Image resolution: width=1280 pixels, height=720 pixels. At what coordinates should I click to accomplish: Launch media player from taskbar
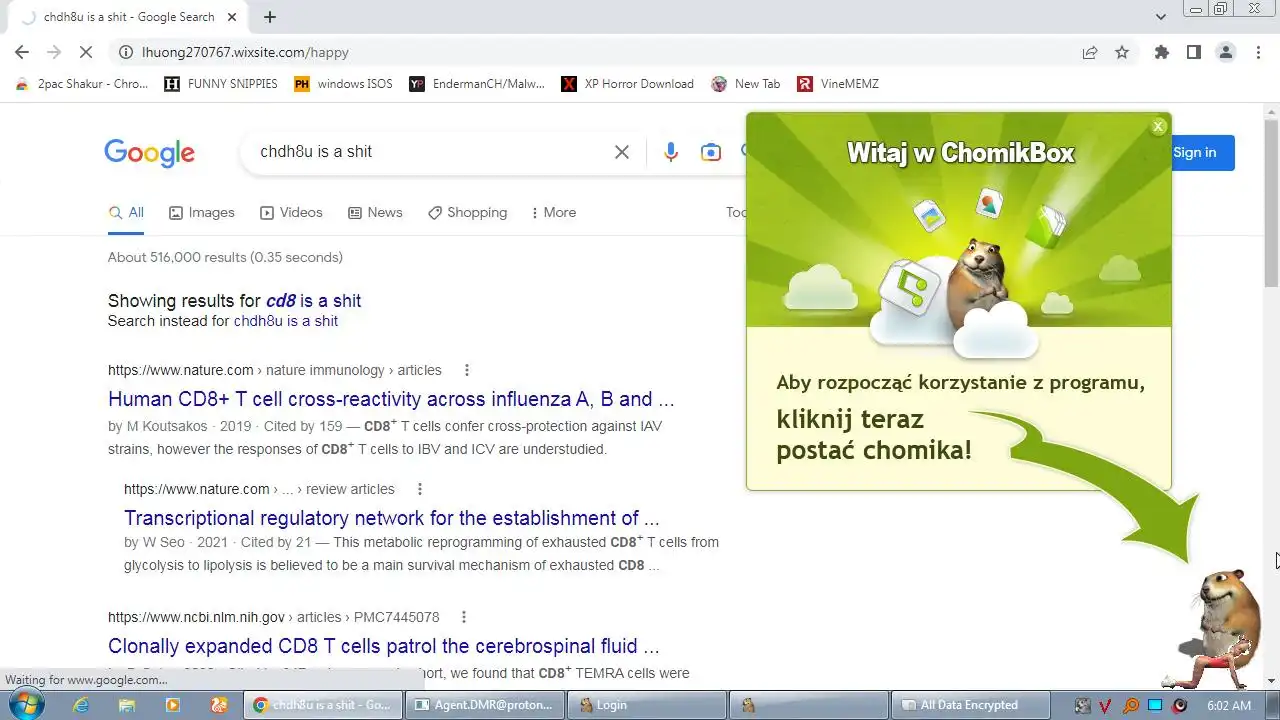tap(173, 705)
